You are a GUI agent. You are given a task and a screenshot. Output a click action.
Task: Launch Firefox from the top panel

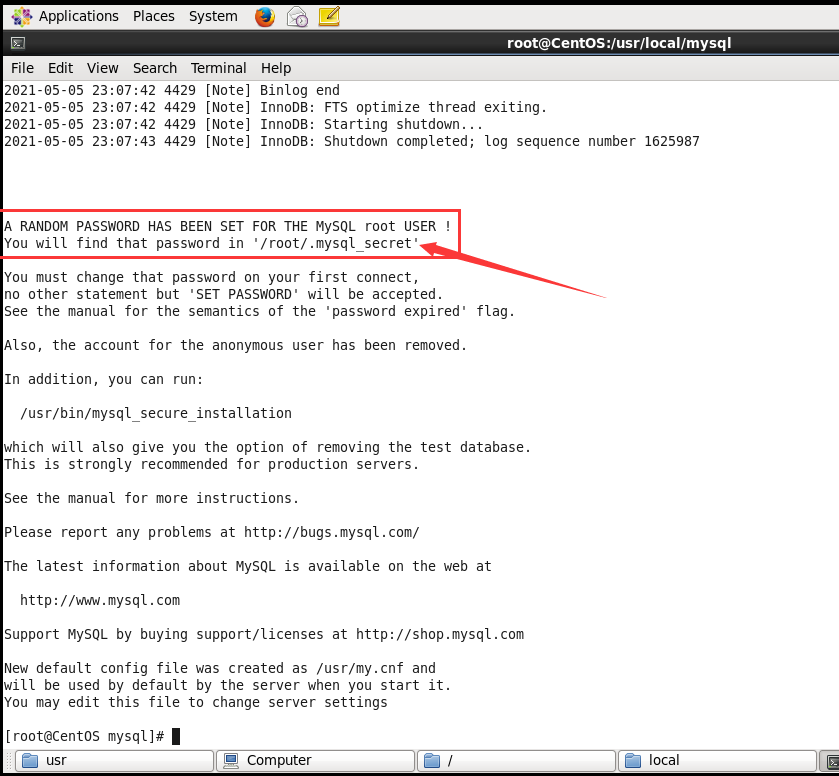pos(265,17)
